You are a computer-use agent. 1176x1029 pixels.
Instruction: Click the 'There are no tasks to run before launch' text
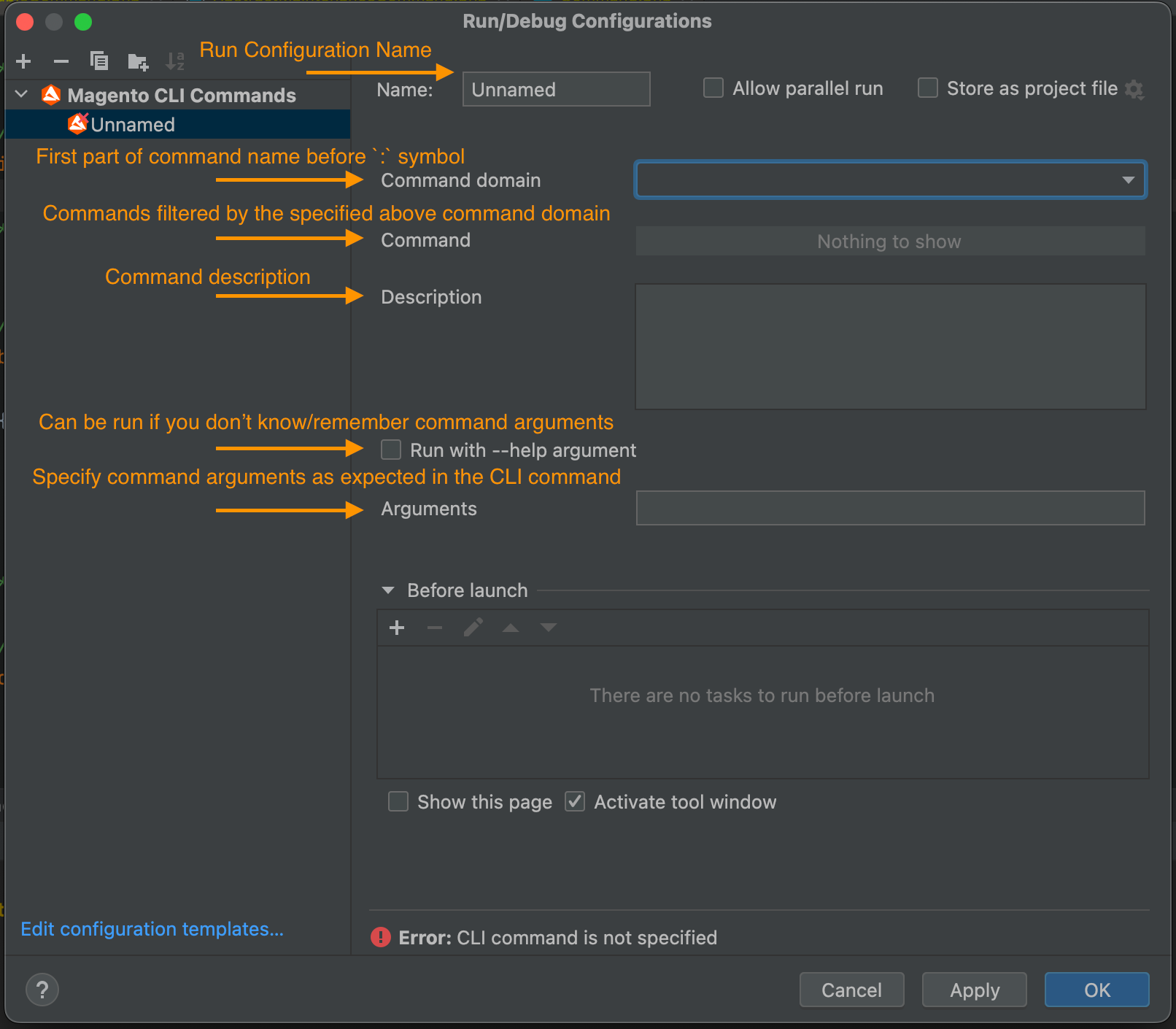762,695
